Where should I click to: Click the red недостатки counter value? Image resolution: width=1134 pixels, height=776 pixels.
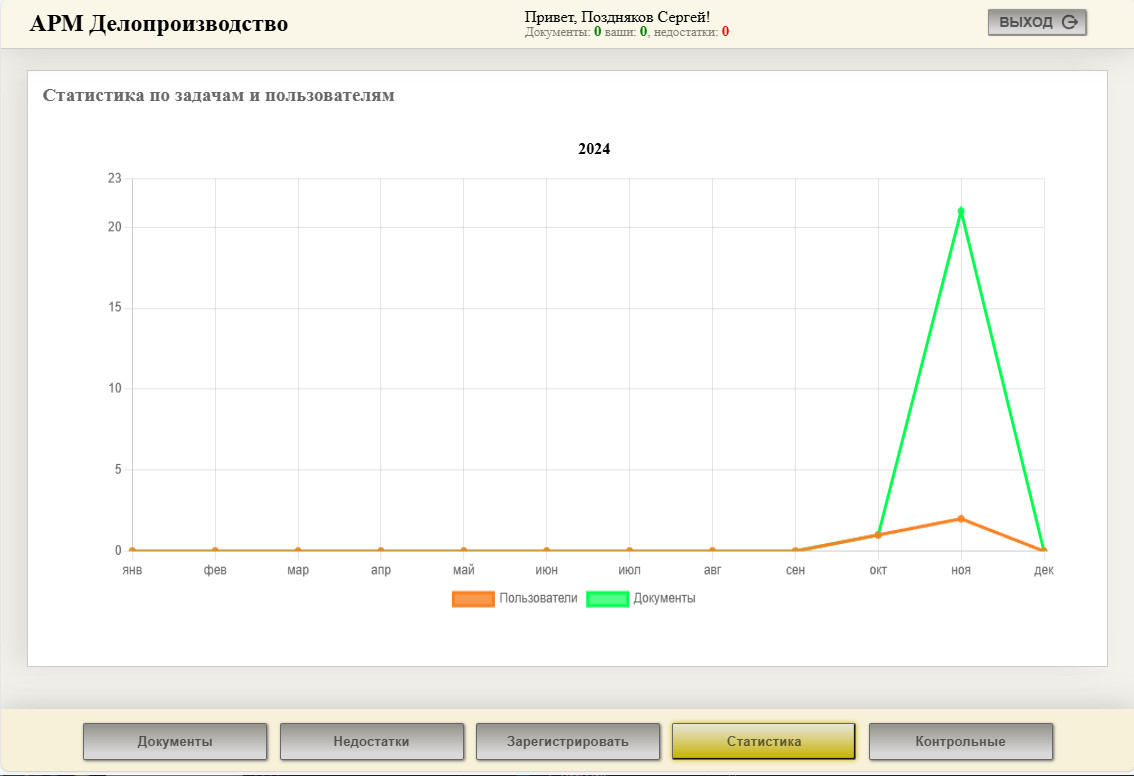[725, 32]
